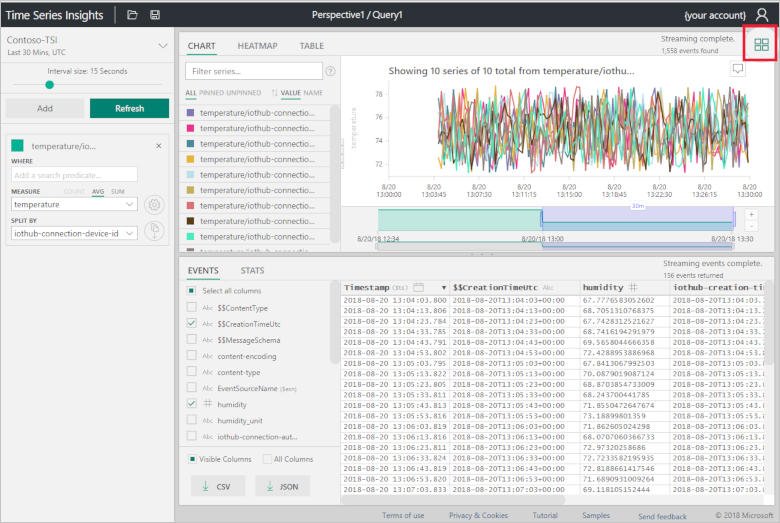Show PINNED series filter
Screen dimensions: 780x523
point(211,93)
